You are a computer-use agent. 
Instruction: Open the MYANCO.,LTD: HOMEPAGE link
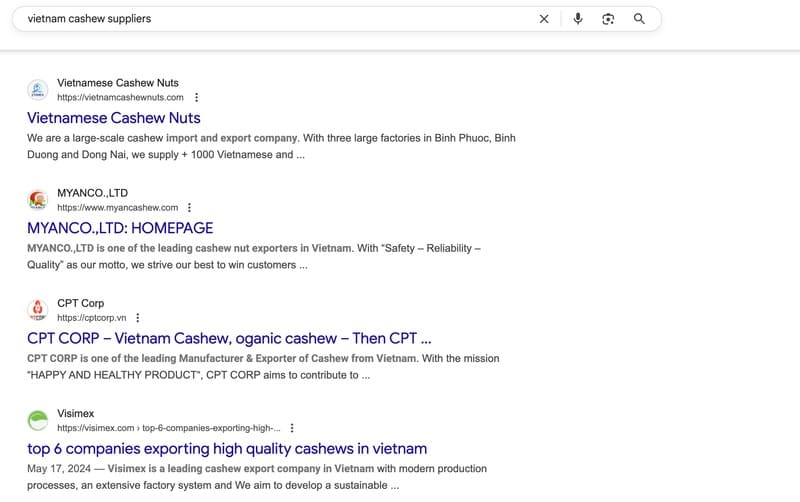[120, 228]
